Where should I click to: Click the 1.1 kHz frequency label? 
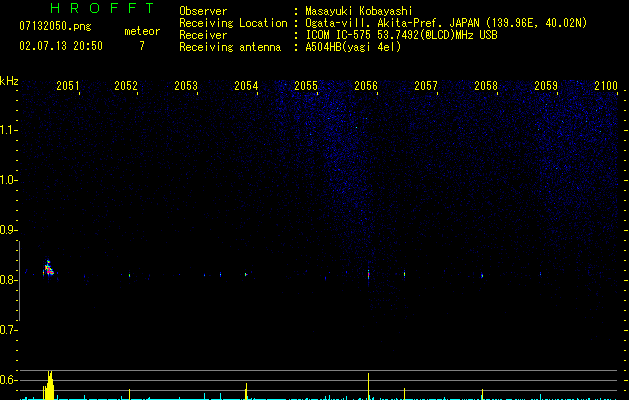(8, 130)
